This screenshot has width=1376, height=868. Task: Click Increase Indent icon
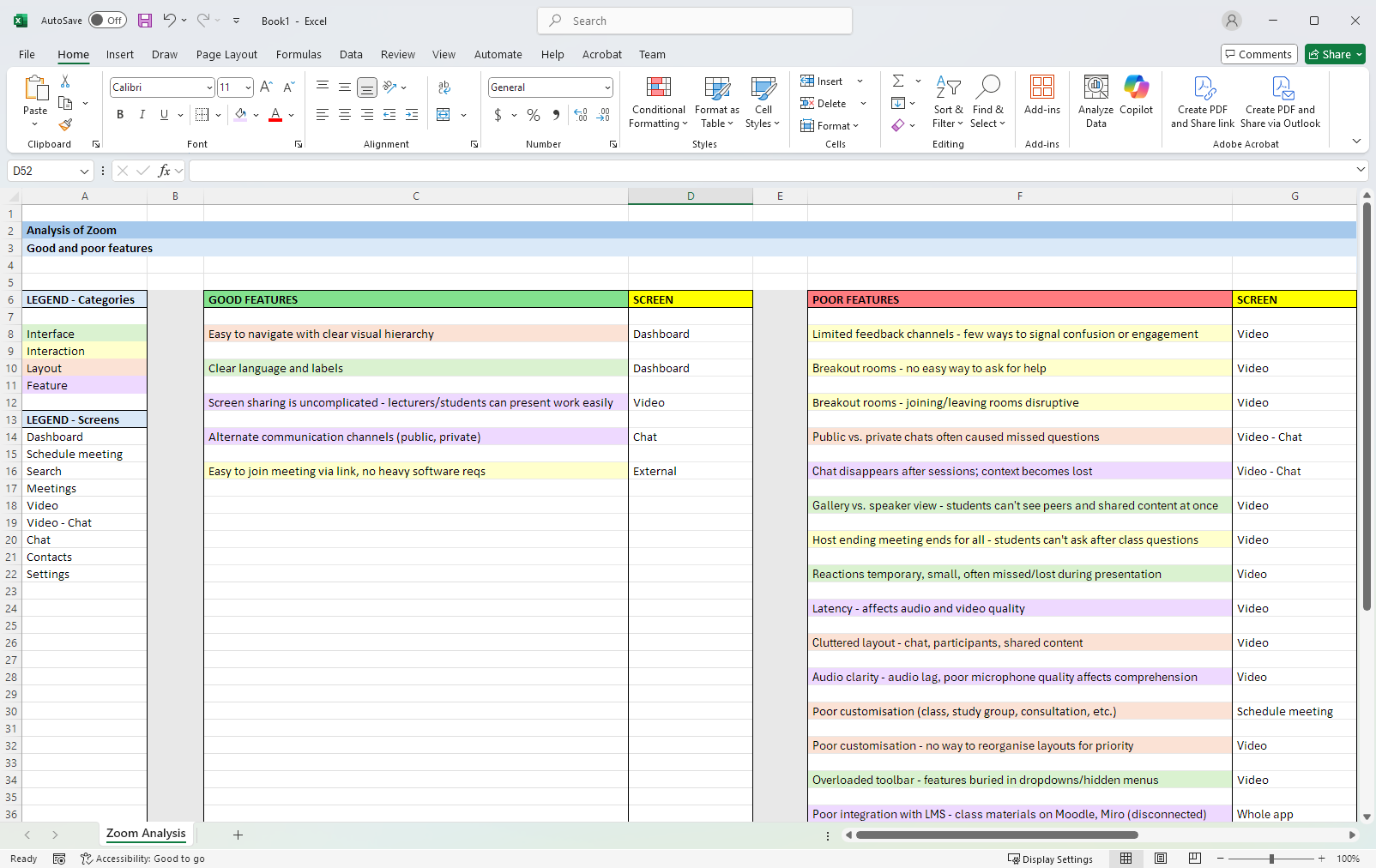pyautogui.click(x=412, y=114)
